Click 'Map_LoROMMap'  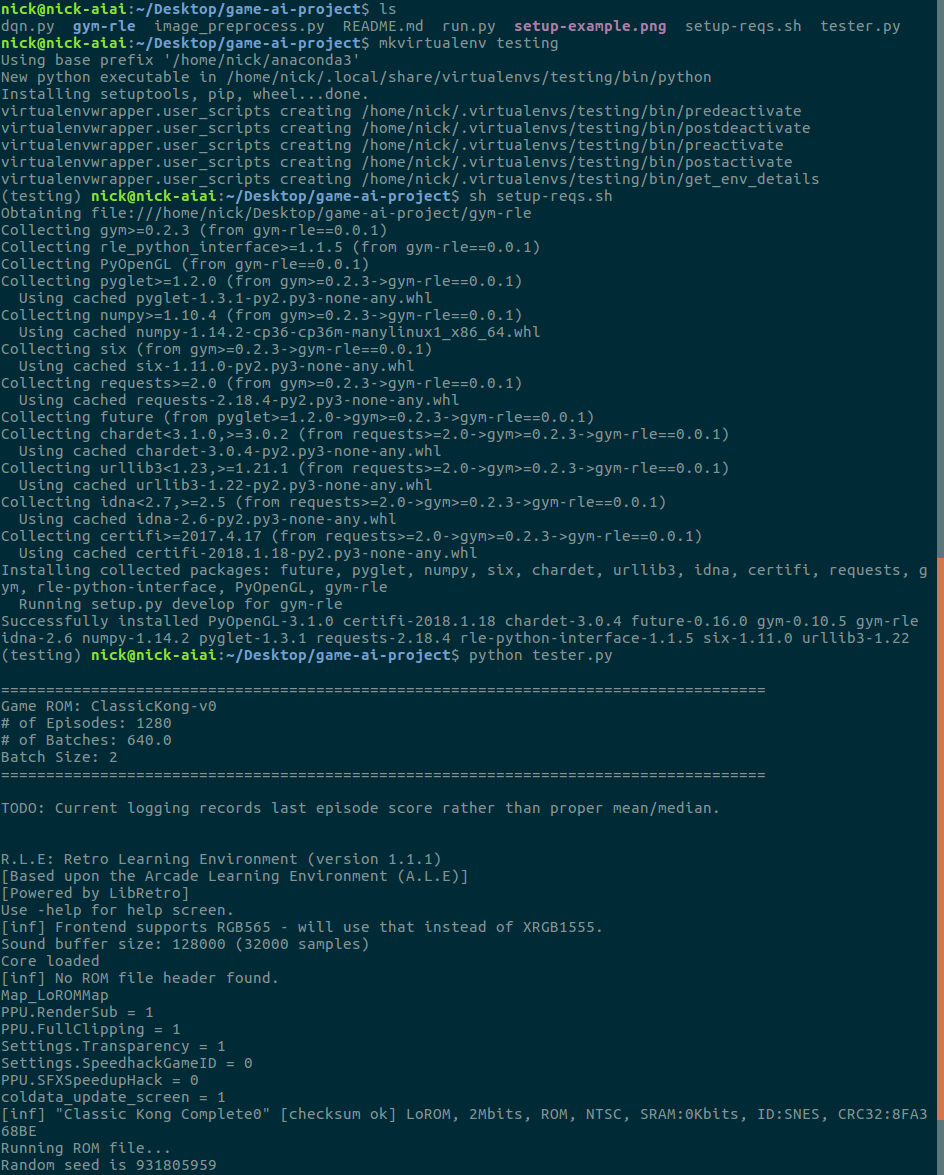coord(55,995)
